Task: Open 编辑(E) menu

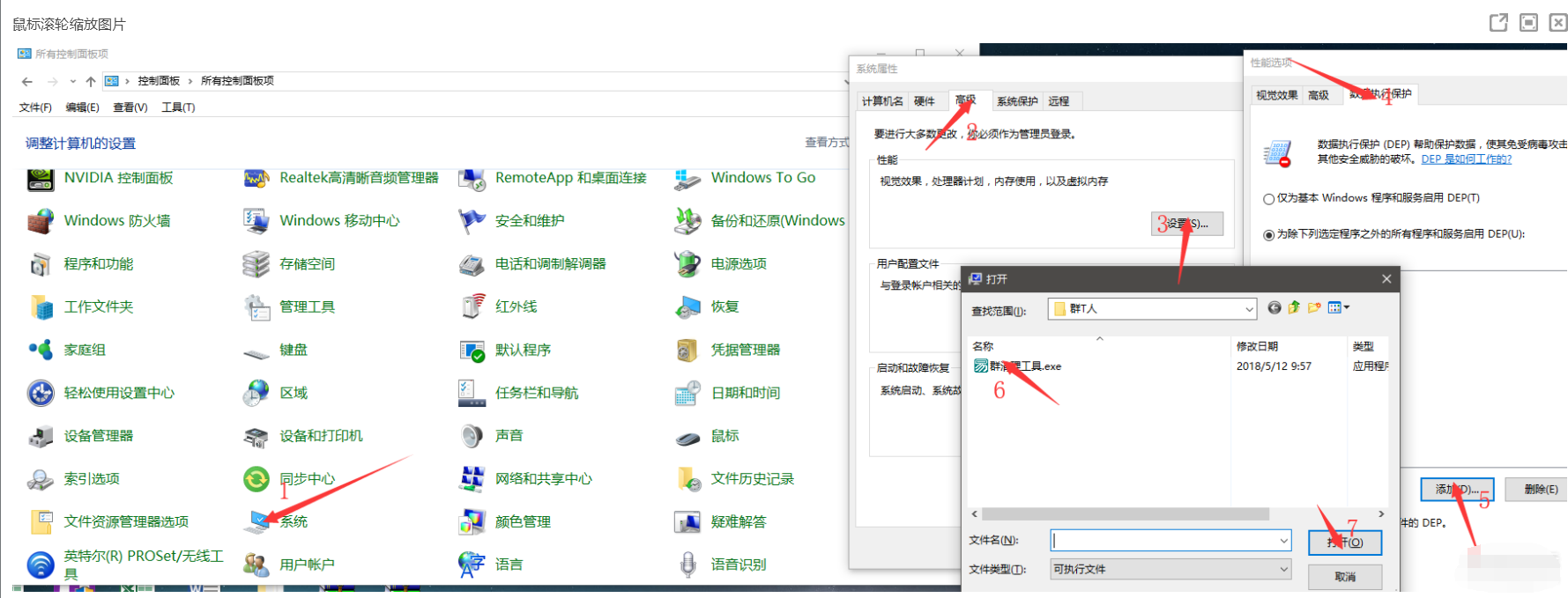Action: tap(82, 107)
